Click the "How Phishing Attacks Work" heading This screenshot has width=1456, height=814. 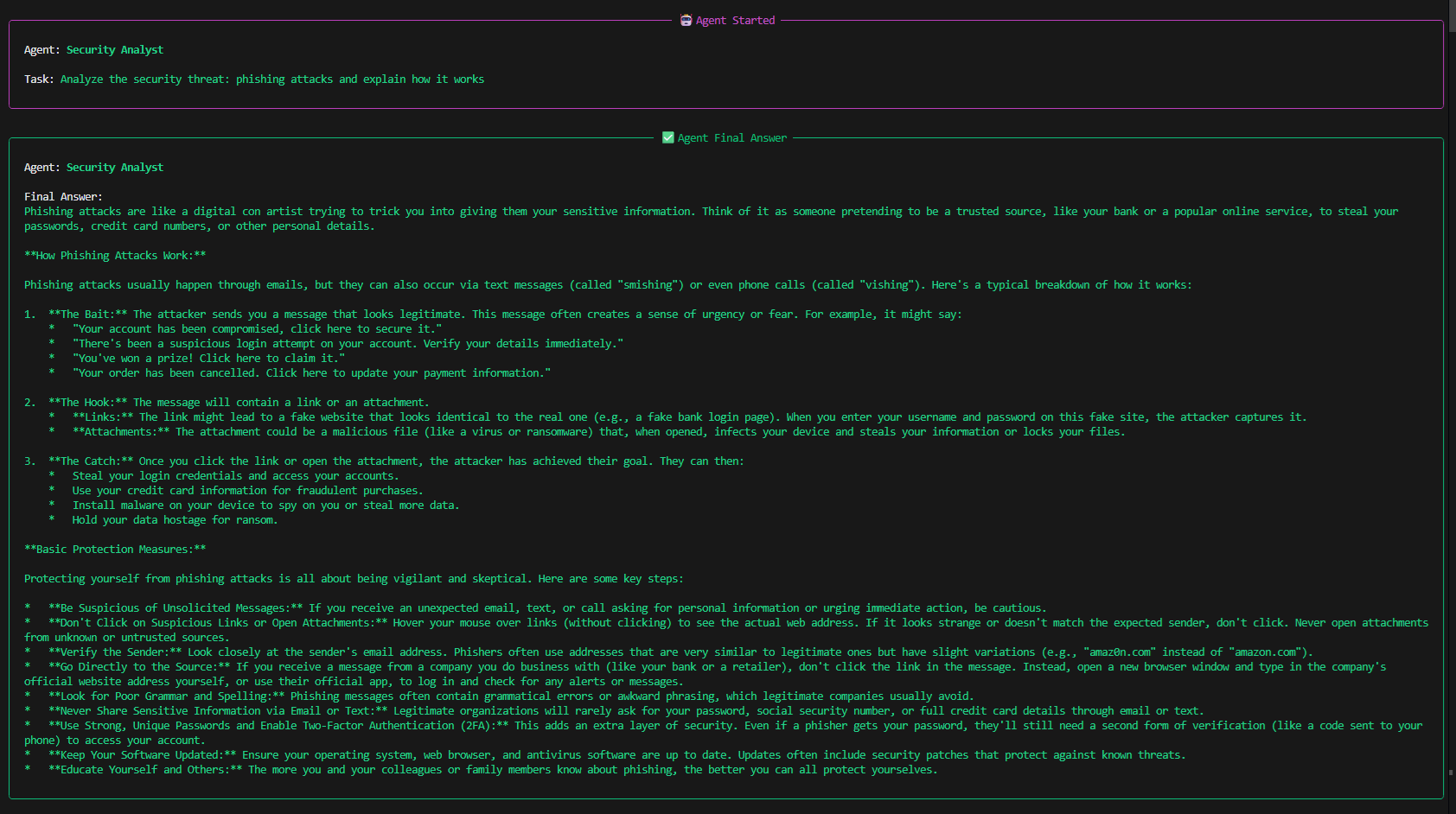(x=115, y=256)
